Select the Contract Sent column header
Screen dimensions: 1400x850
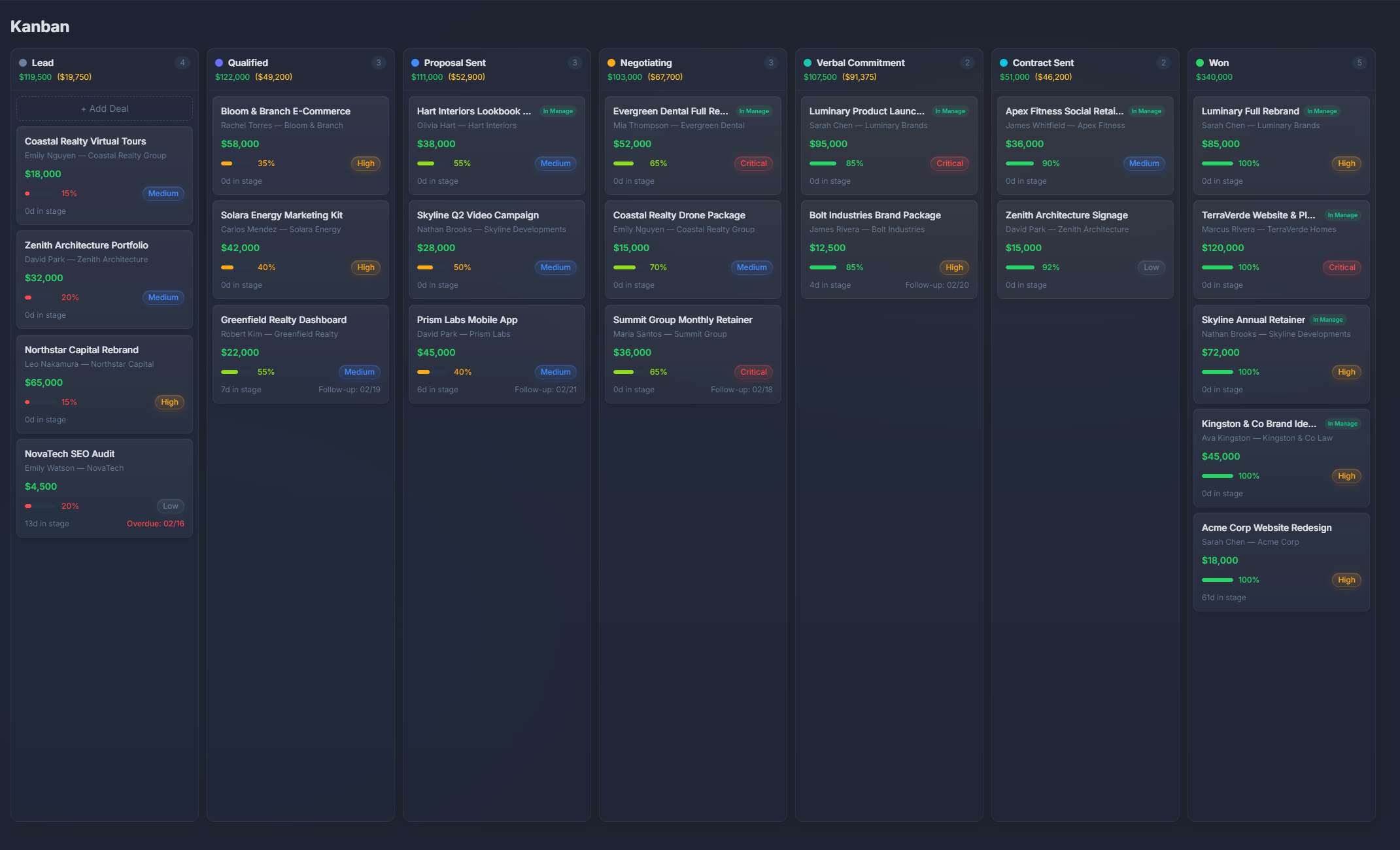1042,63
